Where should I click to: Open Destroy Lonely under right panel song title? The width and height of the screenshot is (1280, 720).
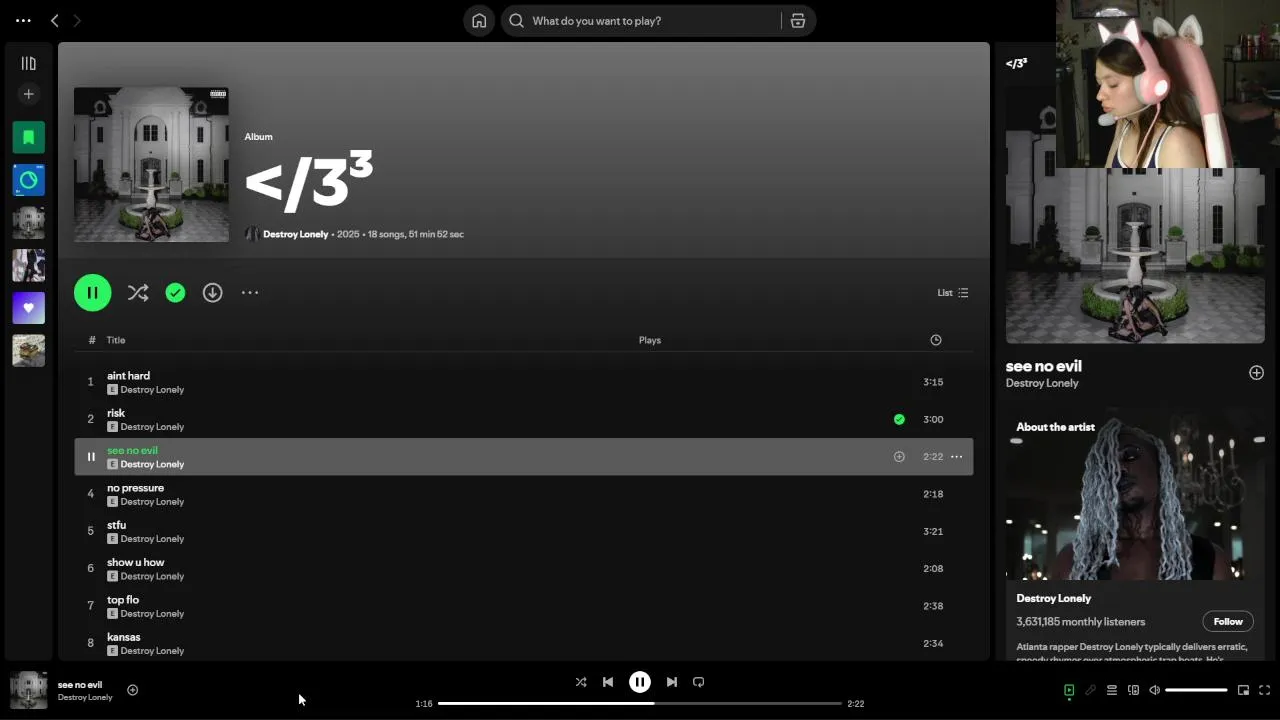tap(1042, 383)
